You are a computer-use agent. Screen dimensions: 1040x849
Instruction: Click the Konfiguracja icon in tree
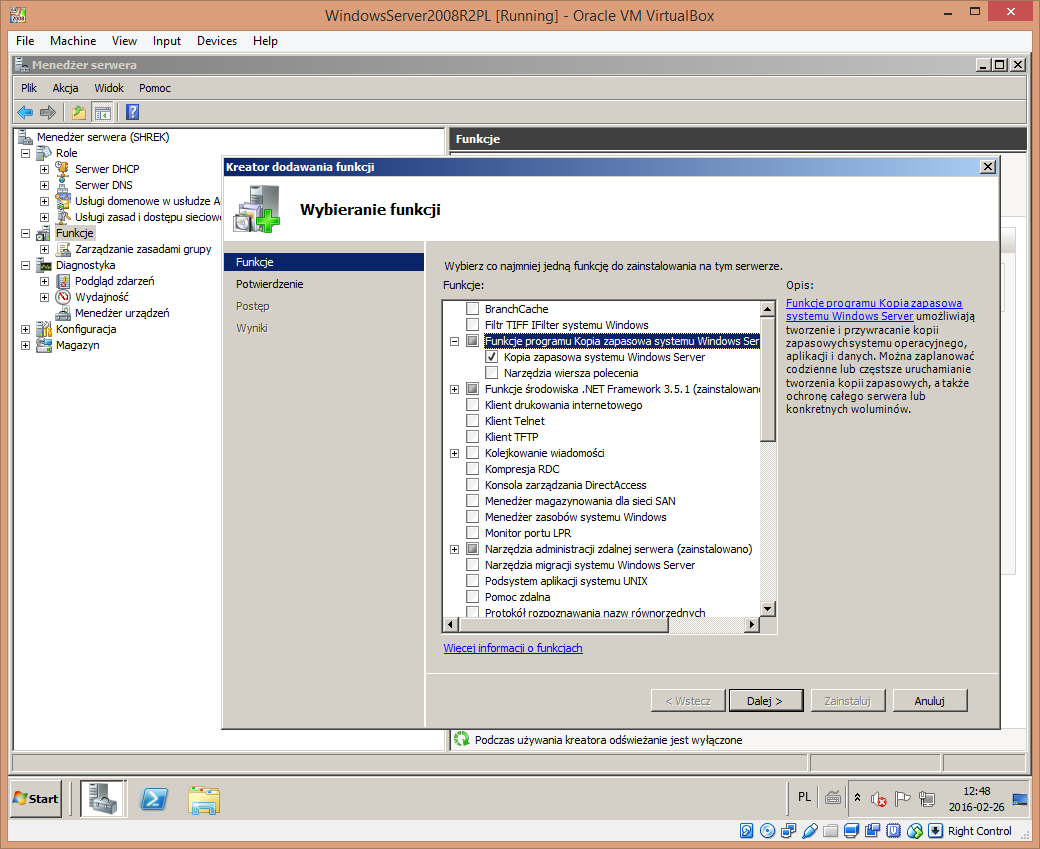coord(44,329)
